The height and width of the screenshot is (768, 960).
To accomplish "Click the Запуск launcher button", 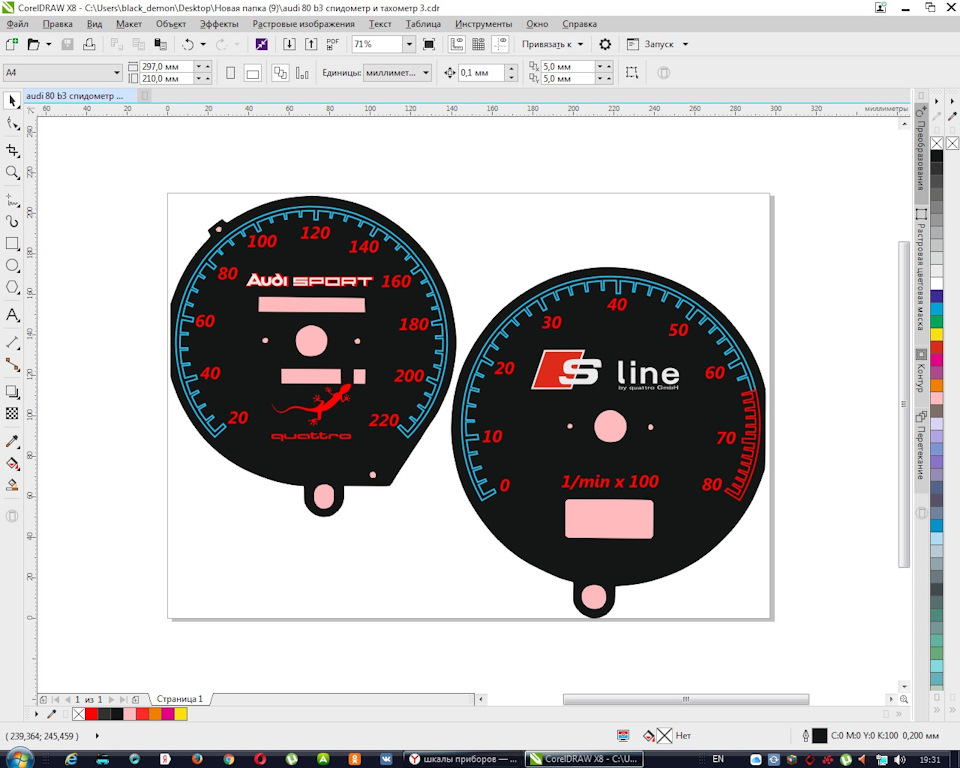I will pyautogui.click(x=659, y=44).
